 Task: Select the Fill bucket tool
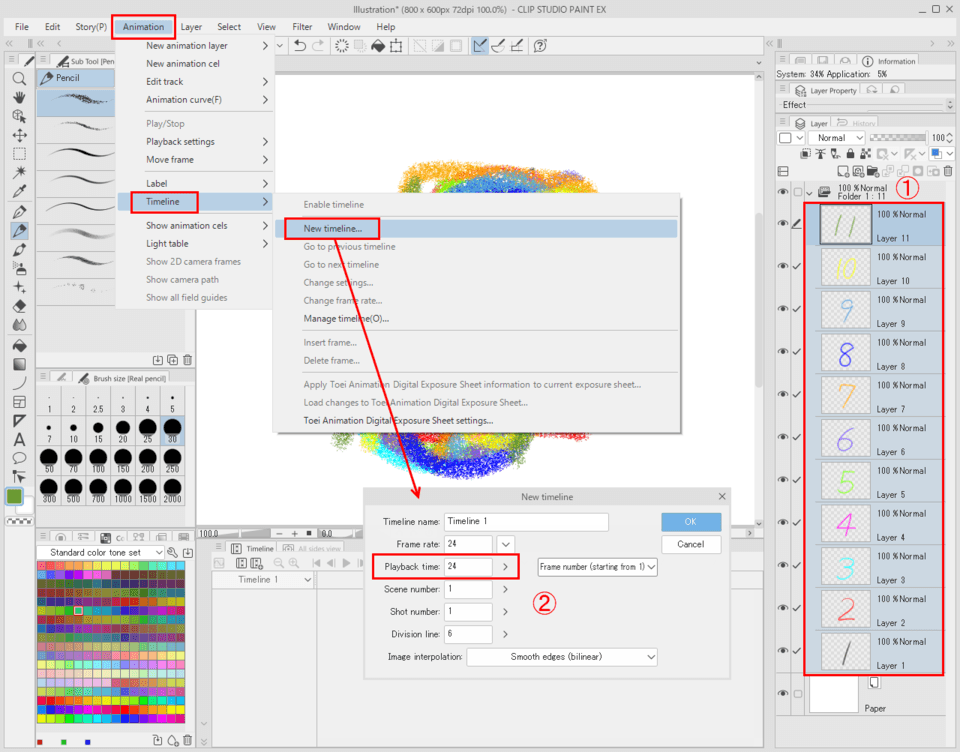(x=19, y=344)
